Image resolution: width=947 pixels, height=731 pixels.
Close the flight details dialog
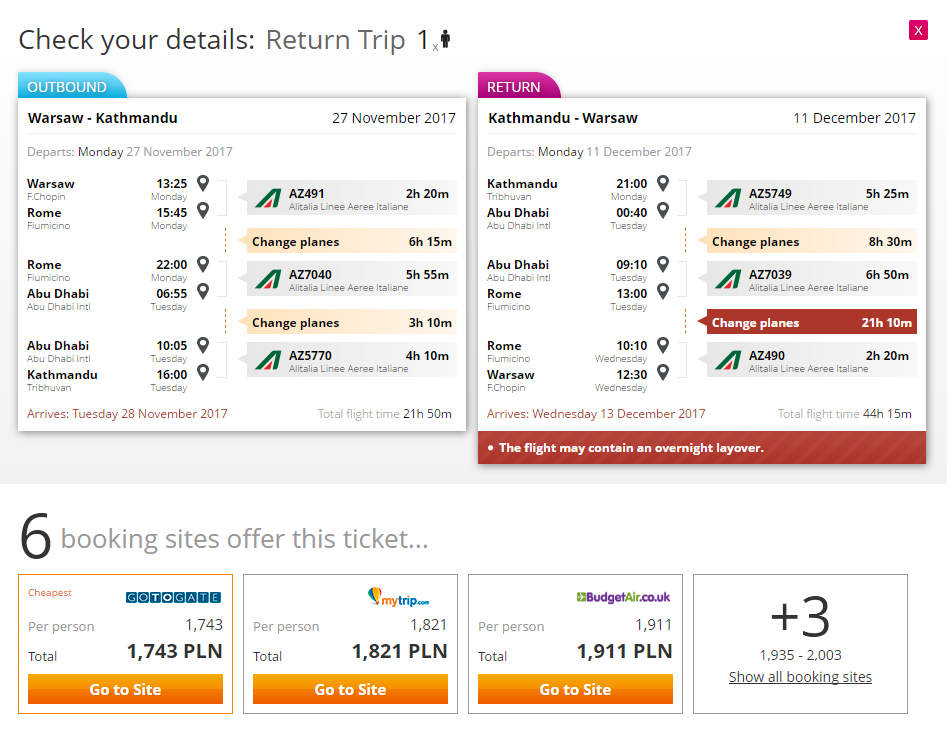point(918,30)
